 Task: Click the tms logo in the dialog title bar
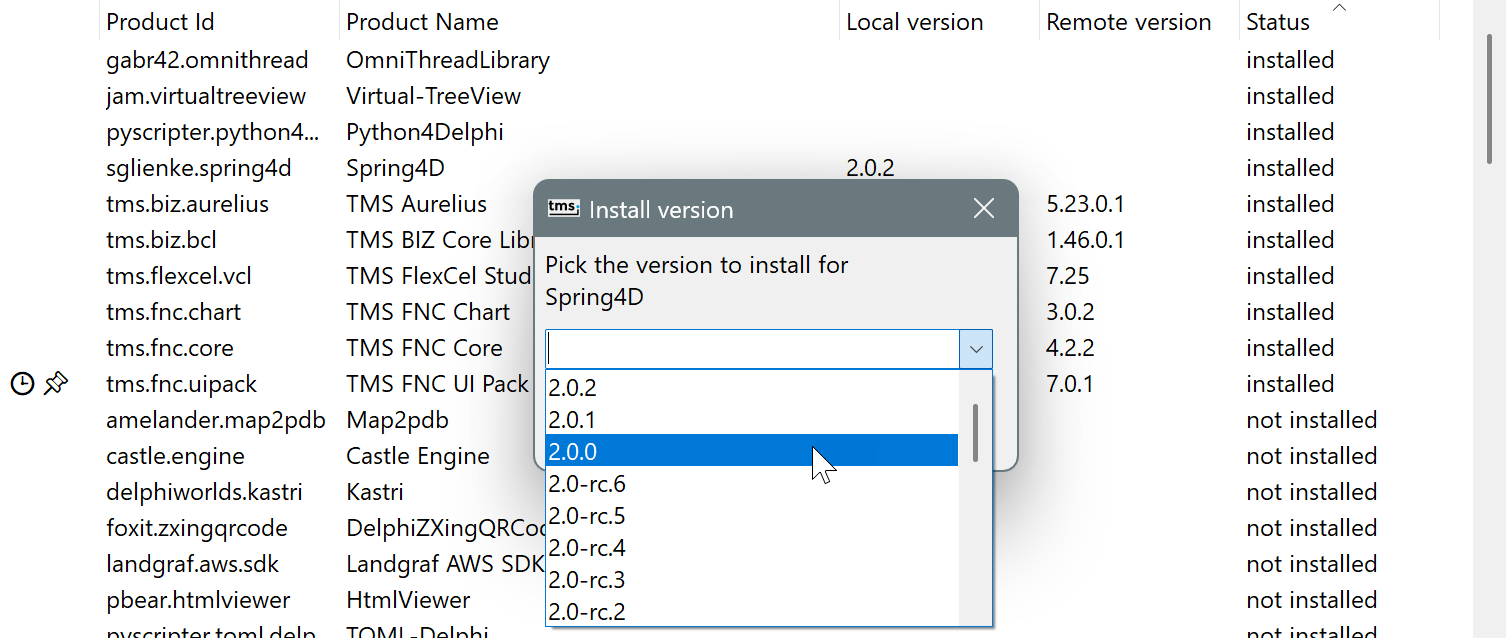tap(562, 208)
